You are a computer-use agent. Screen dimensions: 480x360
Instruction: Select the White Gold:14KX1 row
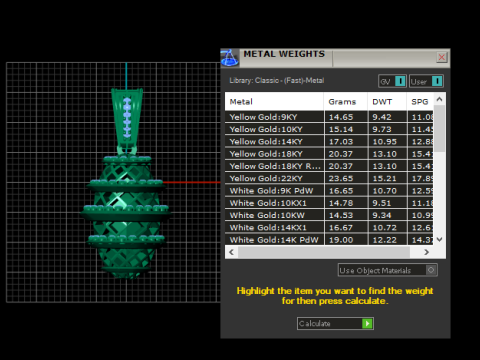click(x=329, y=228)
